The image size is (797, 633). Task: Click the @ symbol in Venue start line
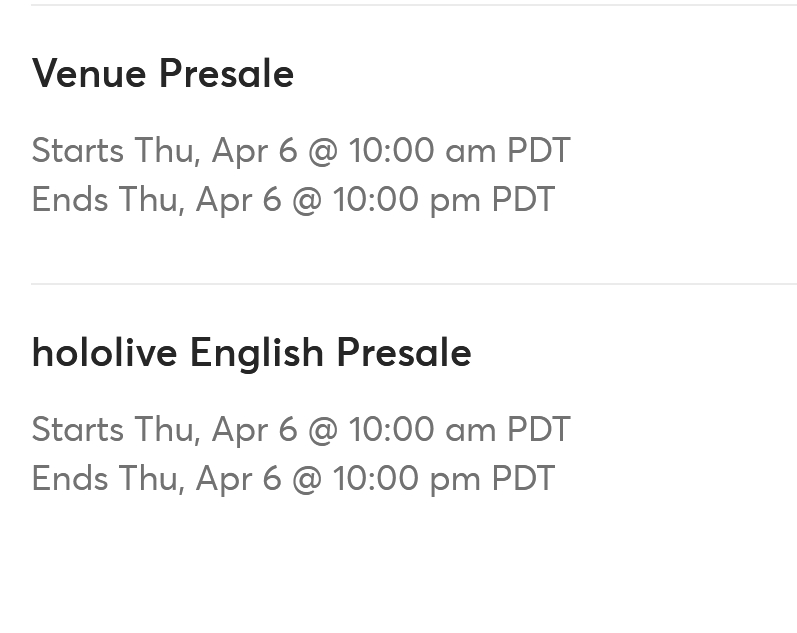(323, 152)
